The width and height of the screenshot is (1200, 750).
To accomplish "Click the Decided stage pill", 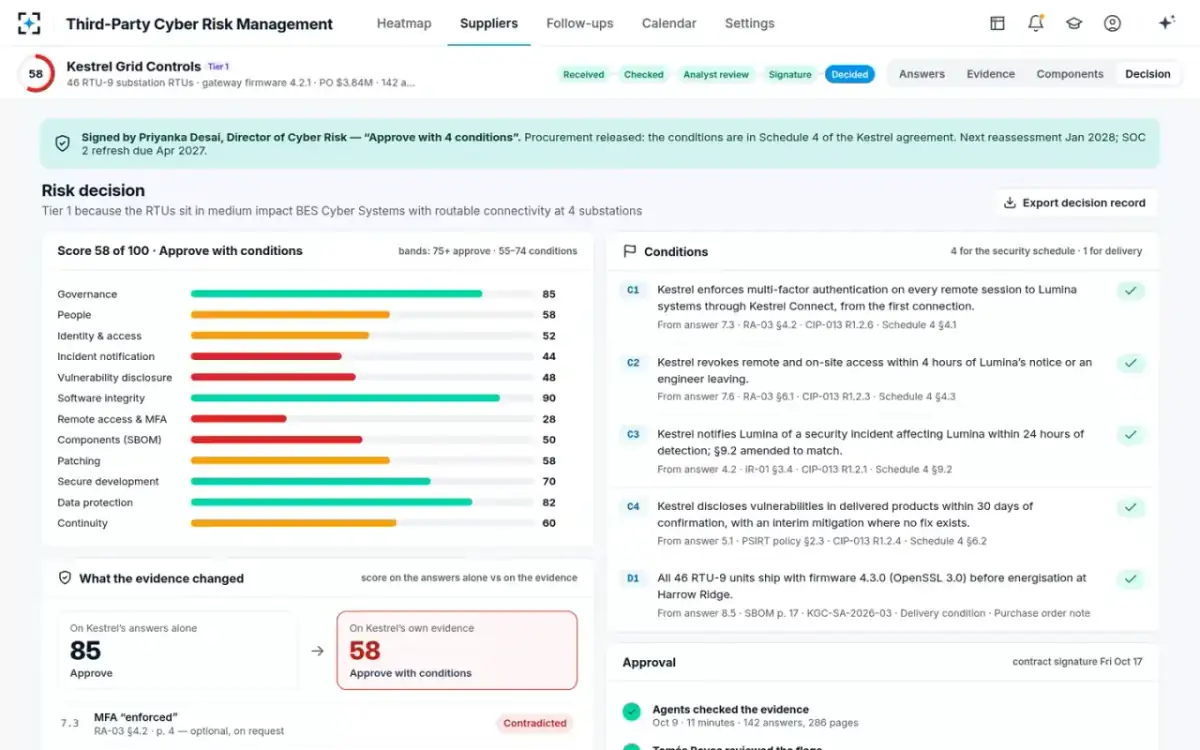I will click(850, 75).
